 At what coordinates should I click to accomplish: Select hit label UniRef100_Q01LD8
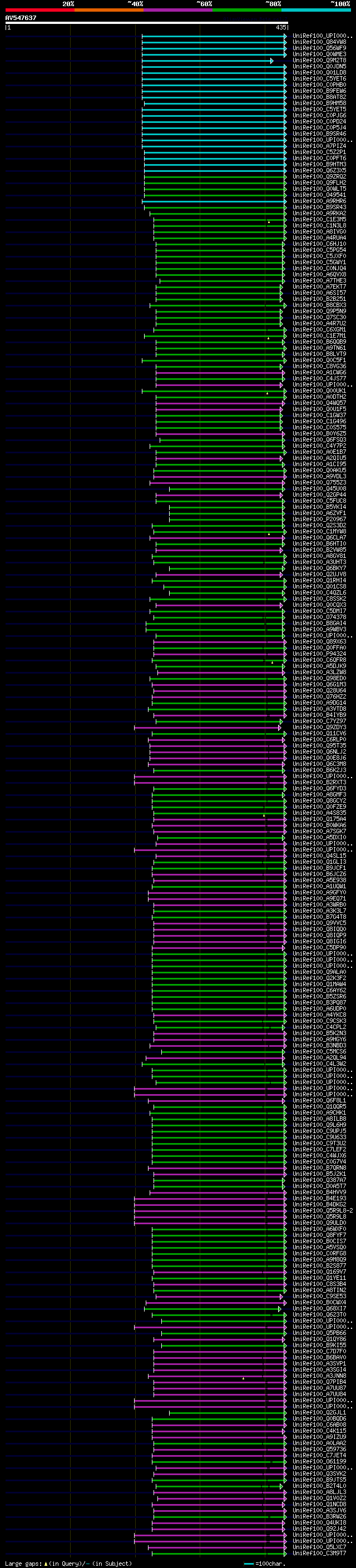pos(319,72)
